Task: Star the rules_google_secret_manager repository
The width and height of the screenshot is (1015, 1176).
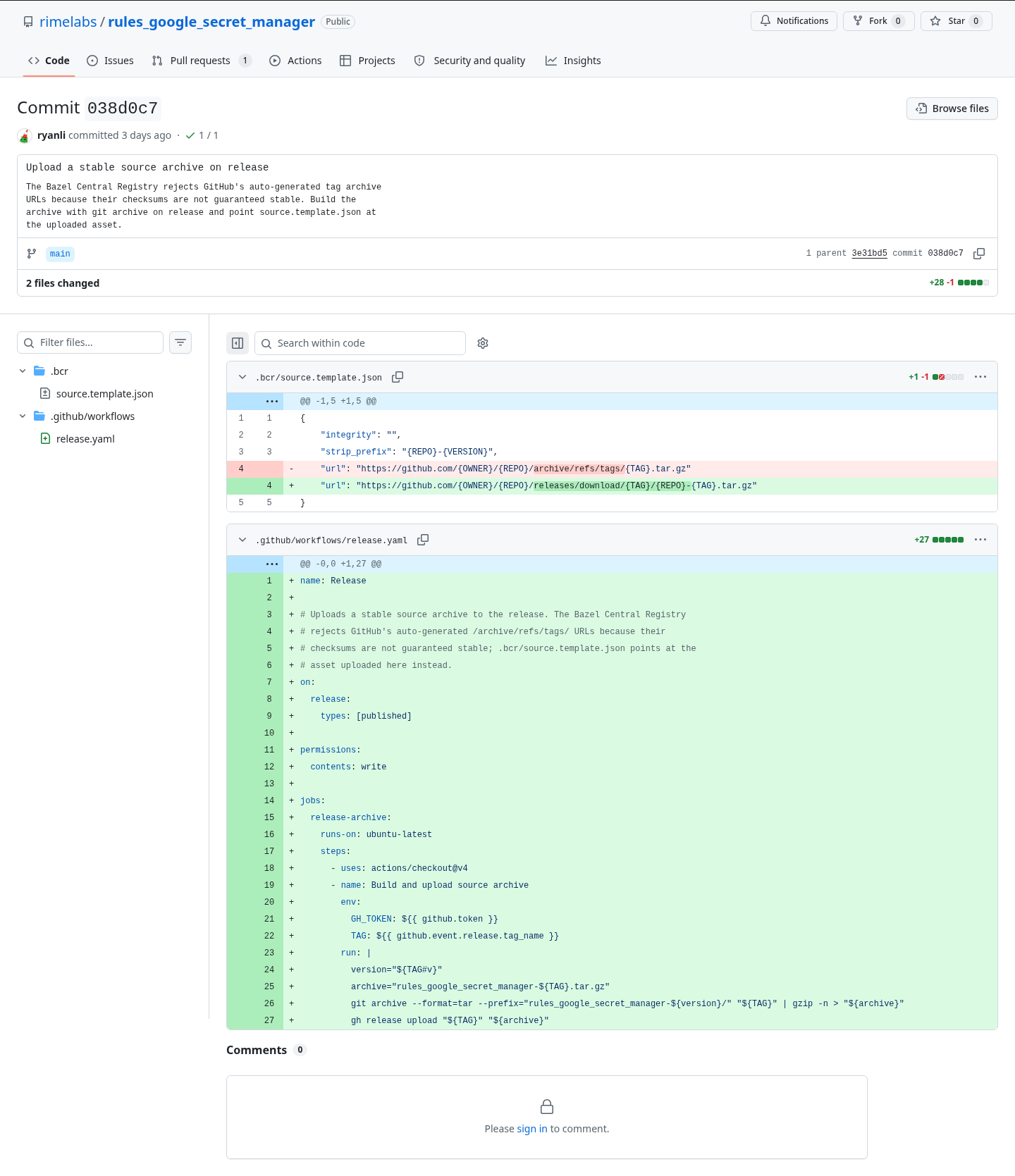Action: 956,21
